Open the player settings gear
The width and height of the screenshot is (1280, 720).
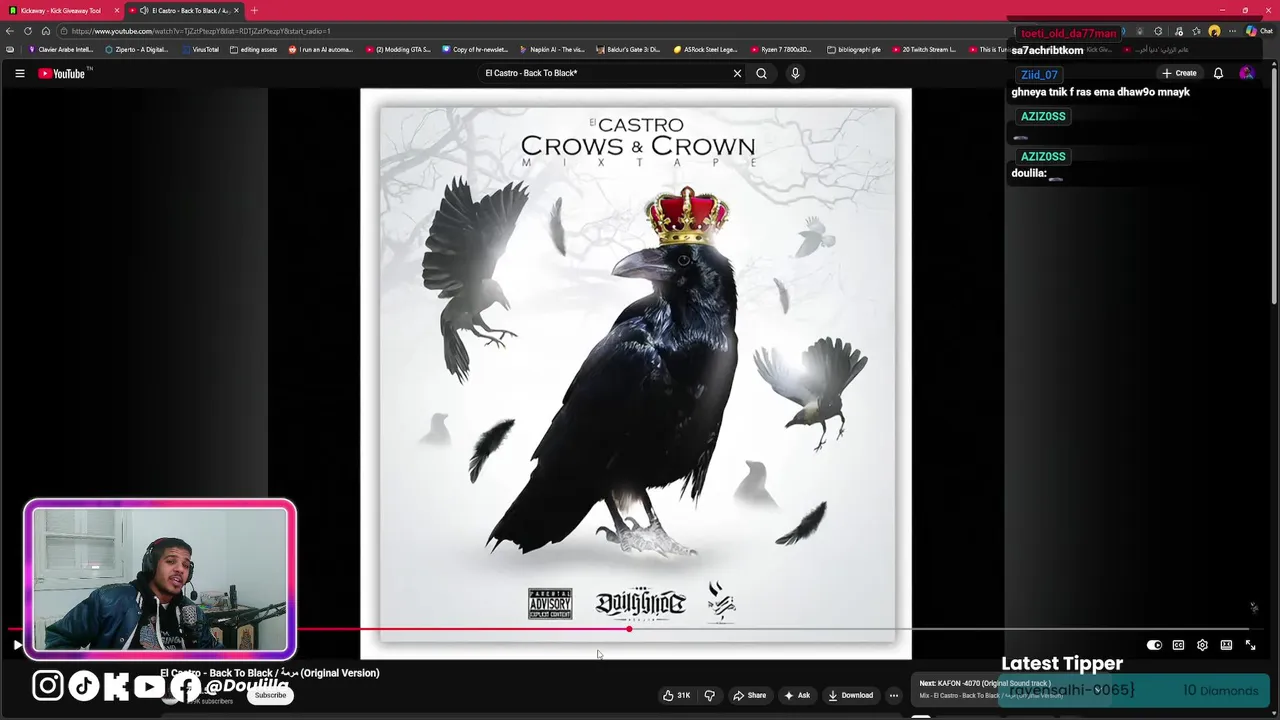1202,645
